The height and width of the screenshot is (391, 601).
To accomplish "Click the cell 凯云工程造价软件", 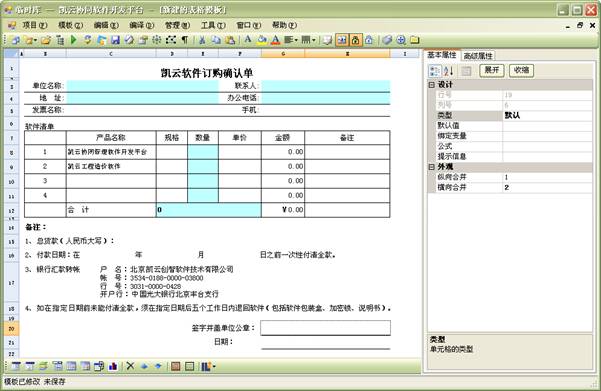I will 111,166.
